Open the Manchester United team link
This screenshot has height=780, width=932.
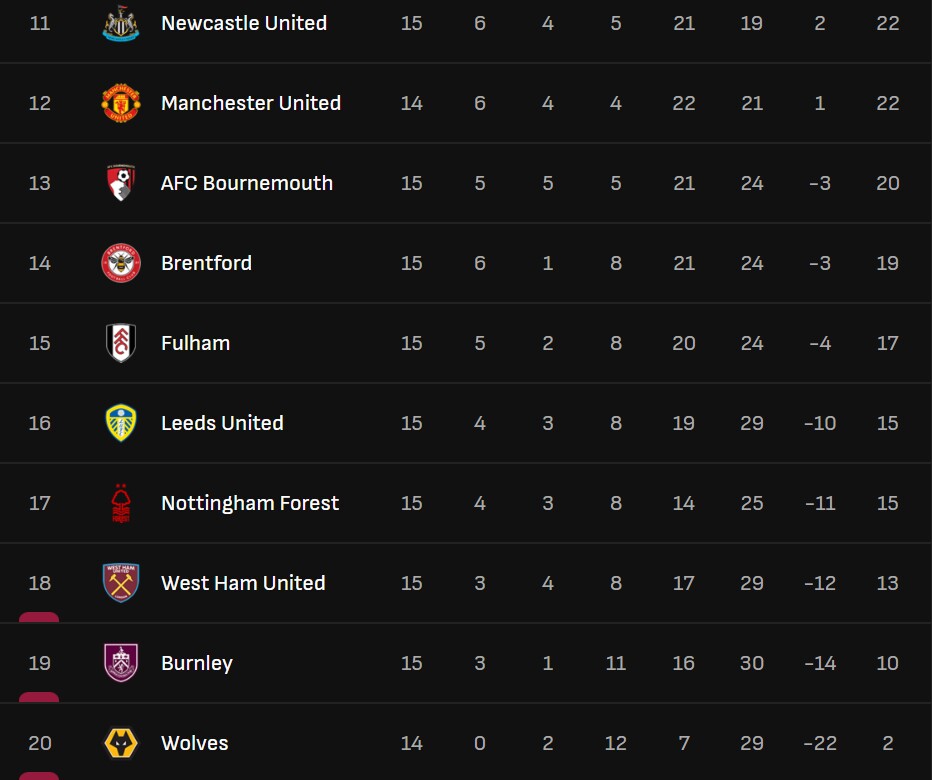coord(251,103)
